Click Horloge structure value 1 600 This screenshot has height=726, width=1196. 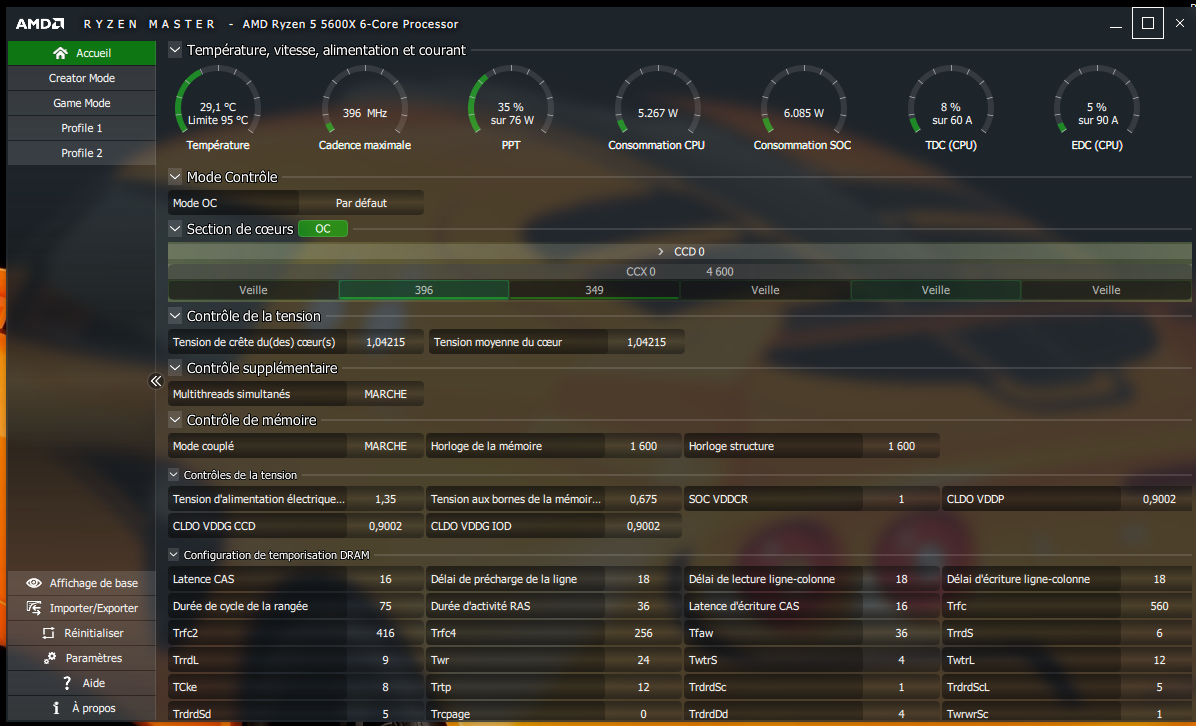point(901,445)
